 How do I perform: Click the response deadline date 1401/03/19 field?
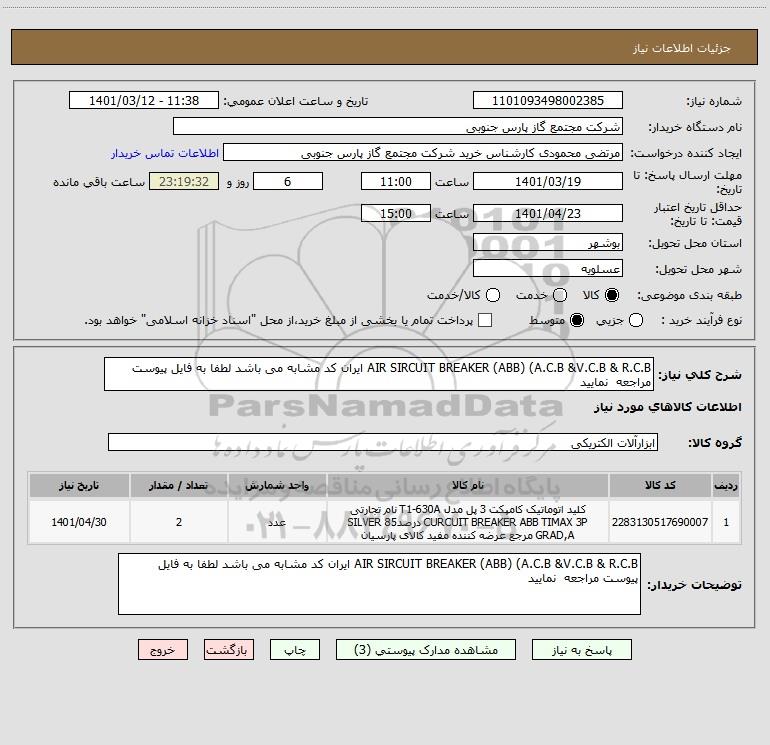coord(548,181)
